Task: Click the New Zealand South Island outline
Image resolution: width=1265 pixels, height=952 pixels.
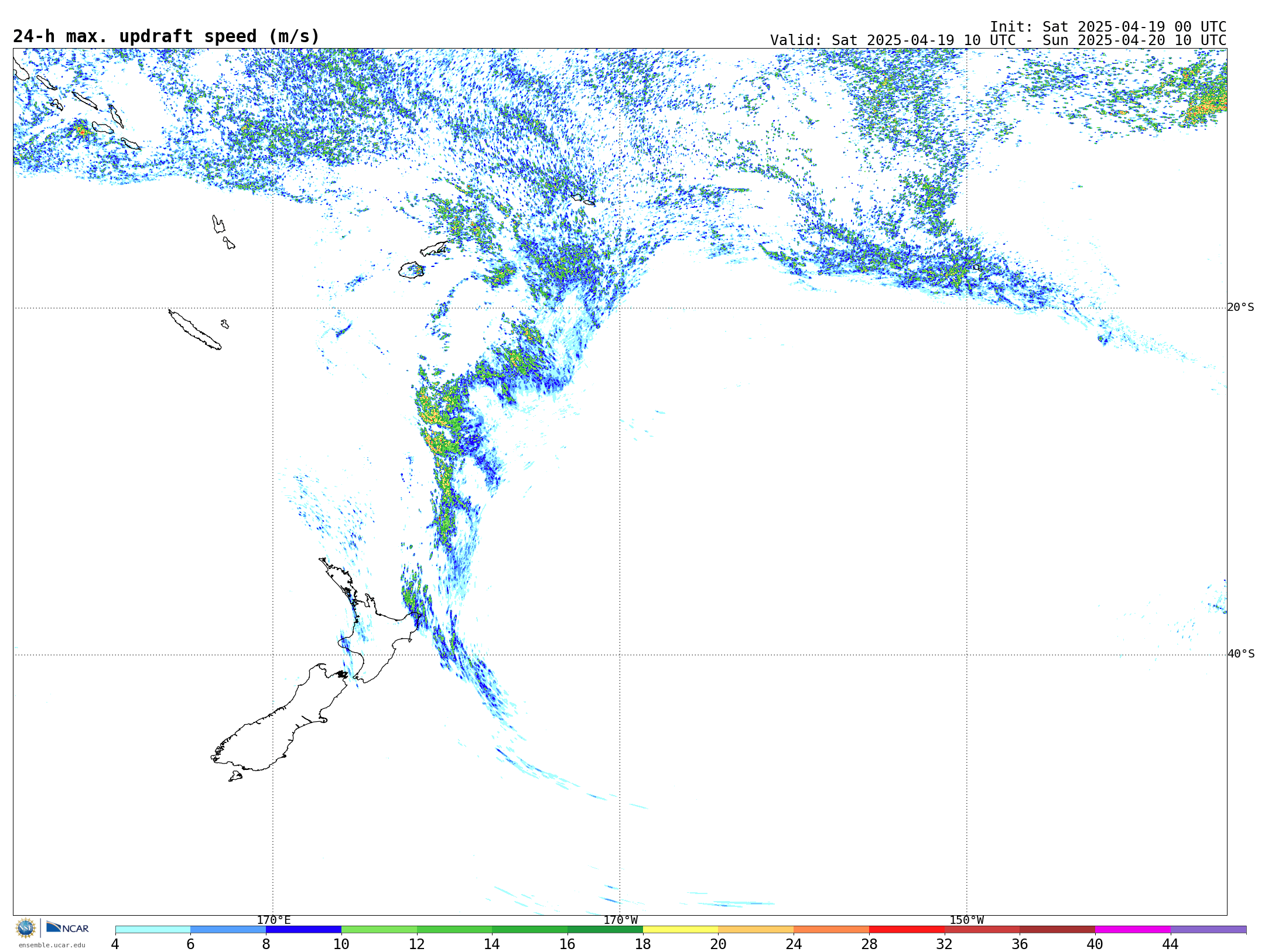Action: point(279,717)
